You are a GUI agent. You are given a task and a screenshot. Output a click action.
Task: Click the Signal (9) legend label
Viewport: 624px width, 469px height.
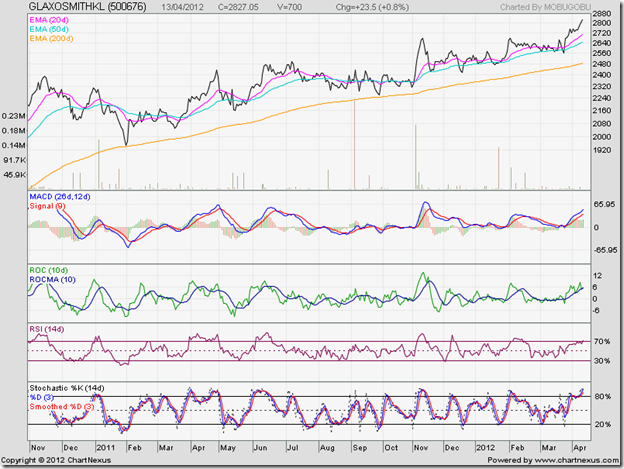(46, 207)
